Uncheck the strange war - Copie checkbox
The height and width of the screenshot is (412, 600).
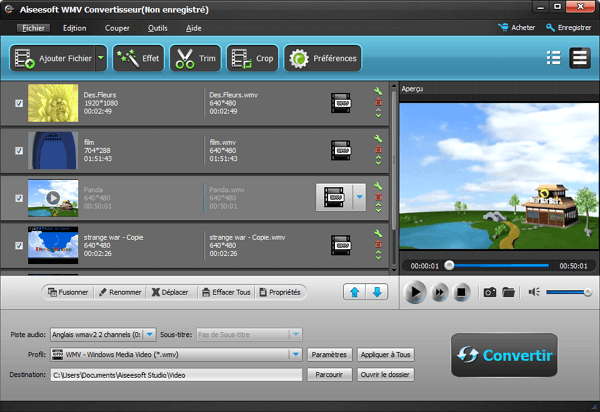coord(19,246)
